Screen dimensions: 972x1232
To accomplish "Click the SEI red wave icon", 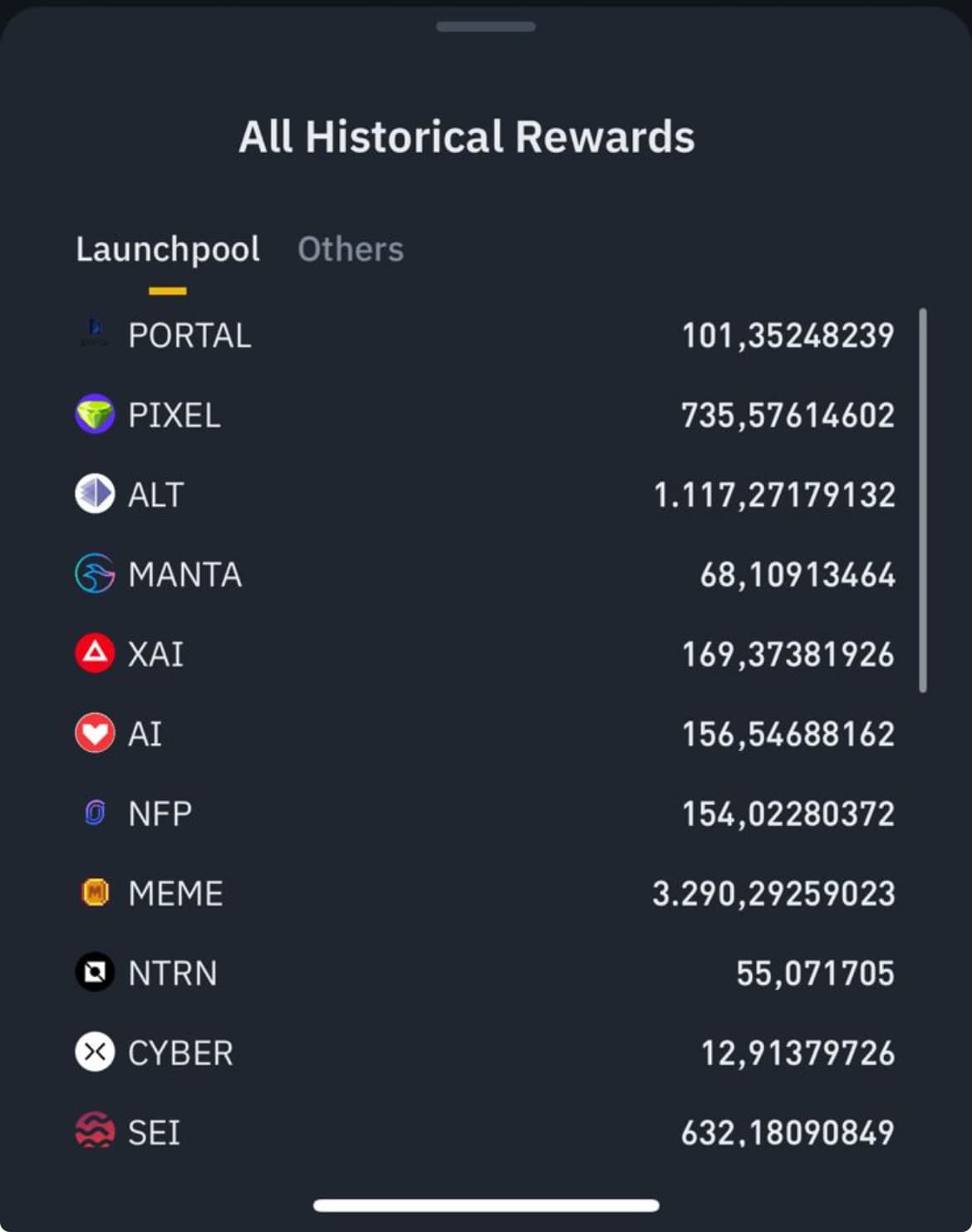I will (95, 1131).
